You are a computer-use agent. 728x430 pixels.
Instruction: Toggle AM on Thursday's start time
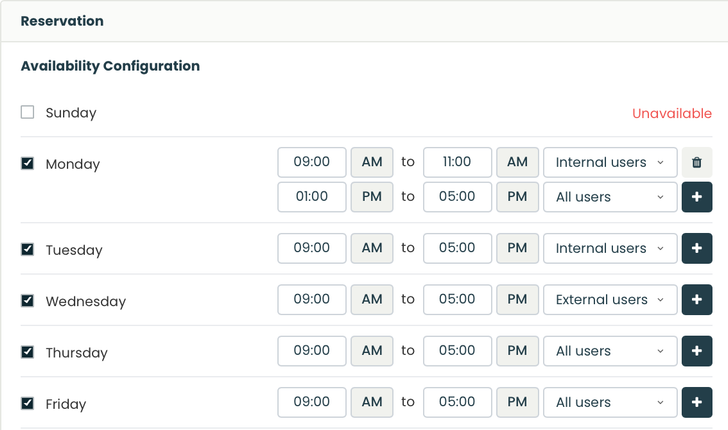372,351
